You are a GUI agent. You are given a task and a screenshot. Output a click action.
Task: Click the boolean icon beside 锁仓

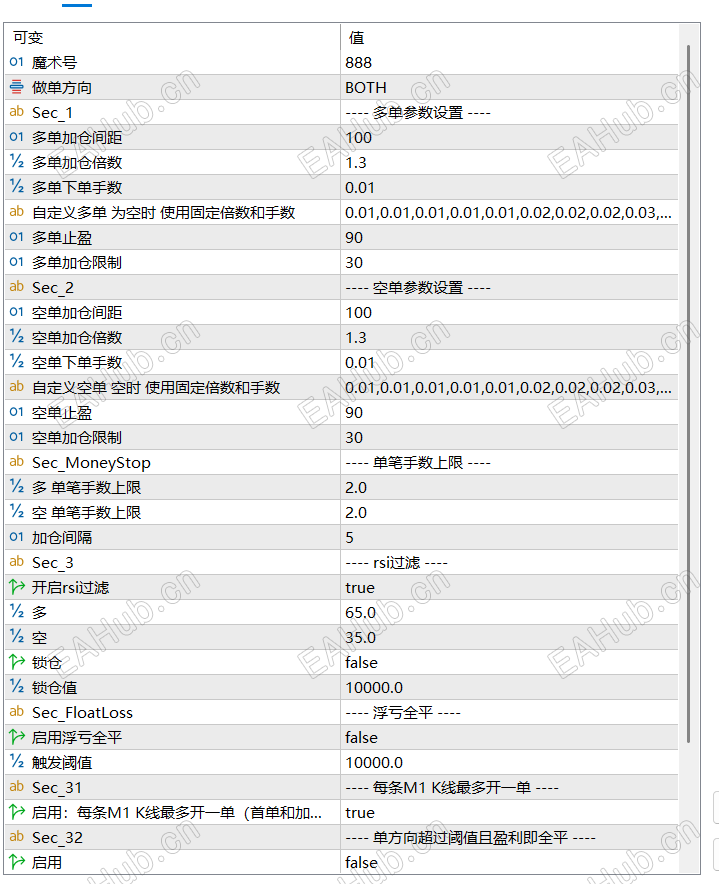tap(17, 662)
